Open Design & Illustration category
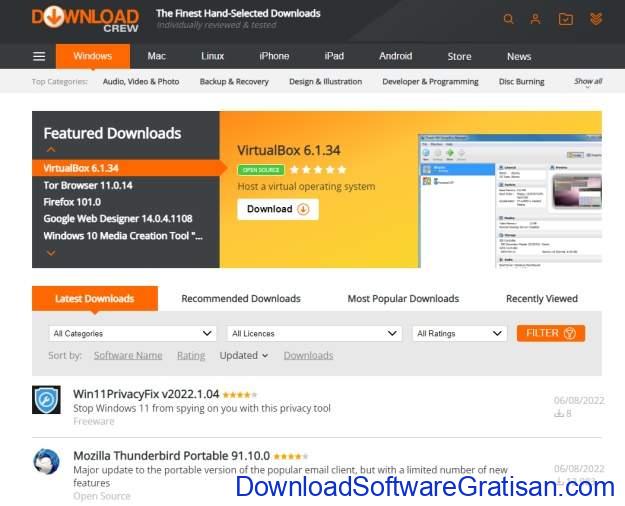This screenshot has width=625, height=506. coord(326,82)
